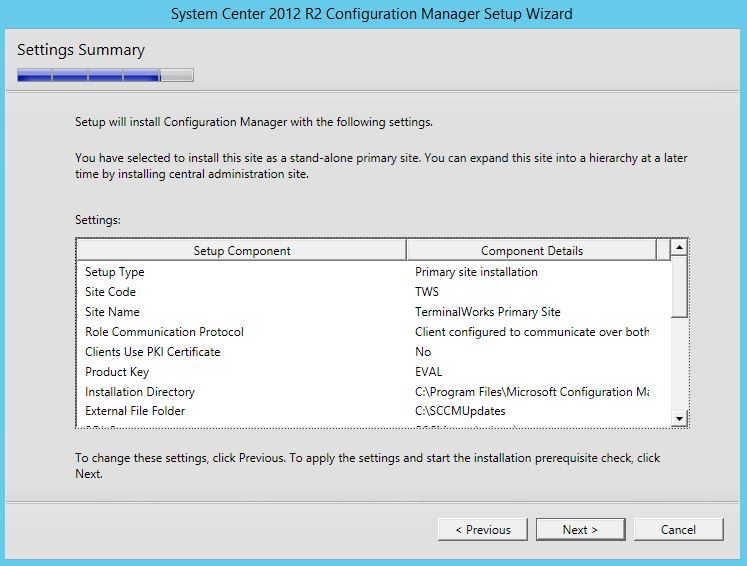Click the wizard progress bar
Screen dimensions: 747x566
105,75
